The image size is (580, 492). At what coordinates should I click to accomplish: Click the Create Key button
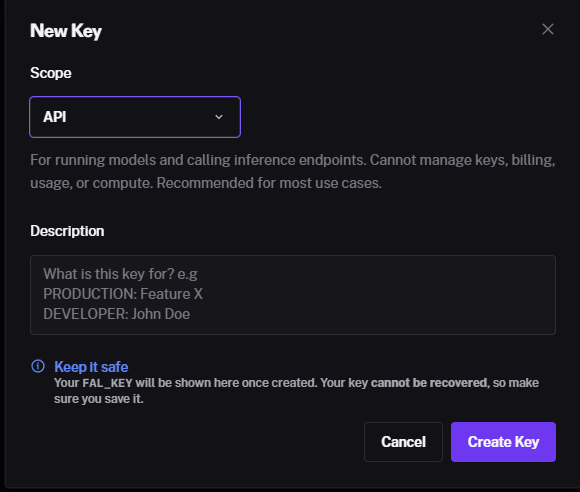click(x=503, y=442)
